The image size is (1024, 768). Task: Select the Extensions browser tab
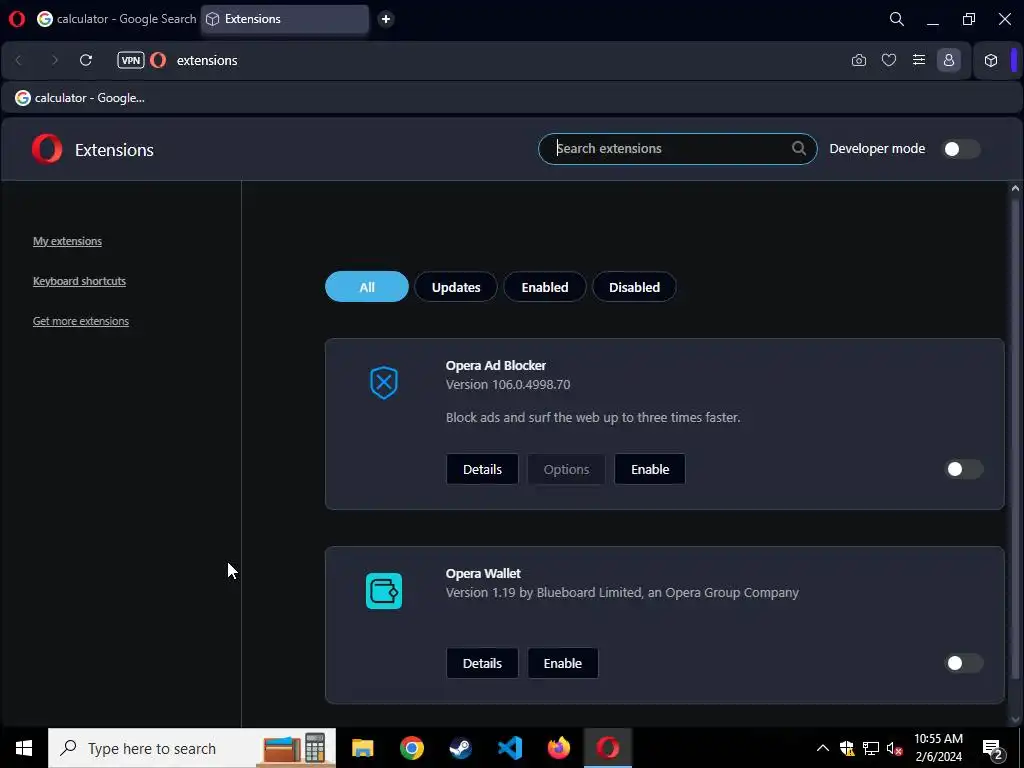(285, 19)
